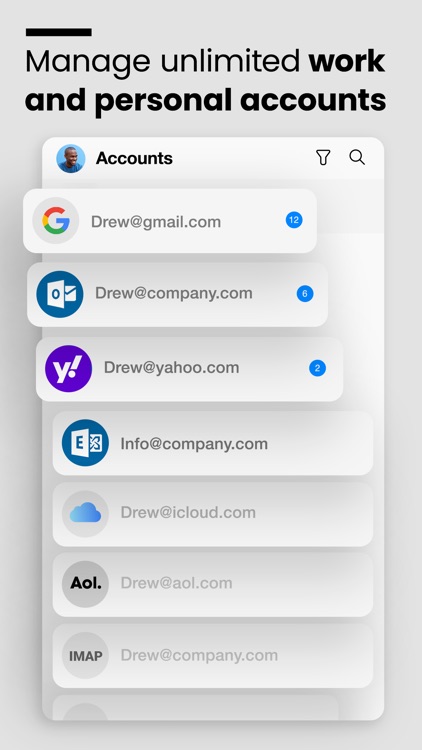The height and width of the screenshot is (750, 422).
Task: Open Drew@company.com IMAP account text
Action: [x=199, y=655]
